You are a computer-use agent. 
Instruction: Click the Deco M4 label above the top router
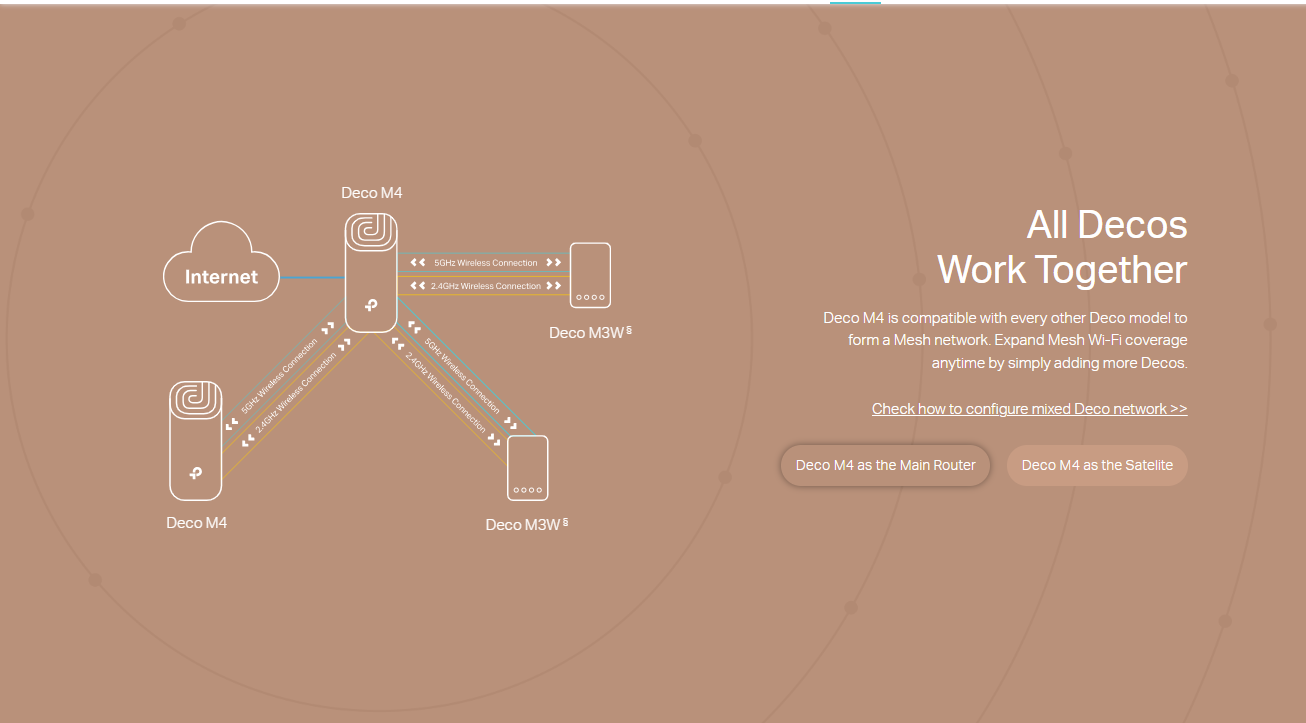point(371,193)
